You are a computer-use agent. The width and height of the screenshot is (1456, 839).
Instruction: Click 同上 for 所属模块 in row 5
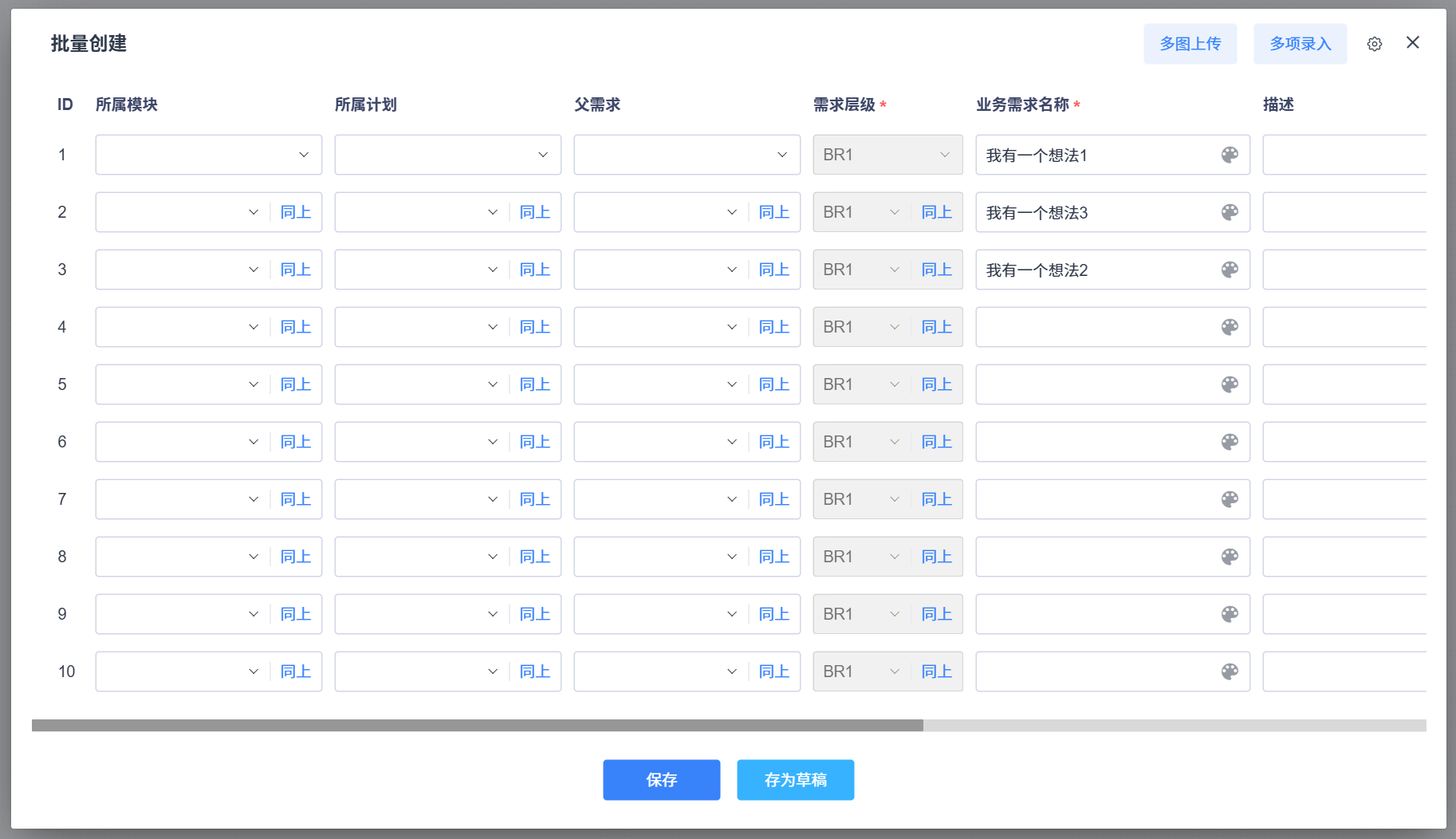(296, 384)
